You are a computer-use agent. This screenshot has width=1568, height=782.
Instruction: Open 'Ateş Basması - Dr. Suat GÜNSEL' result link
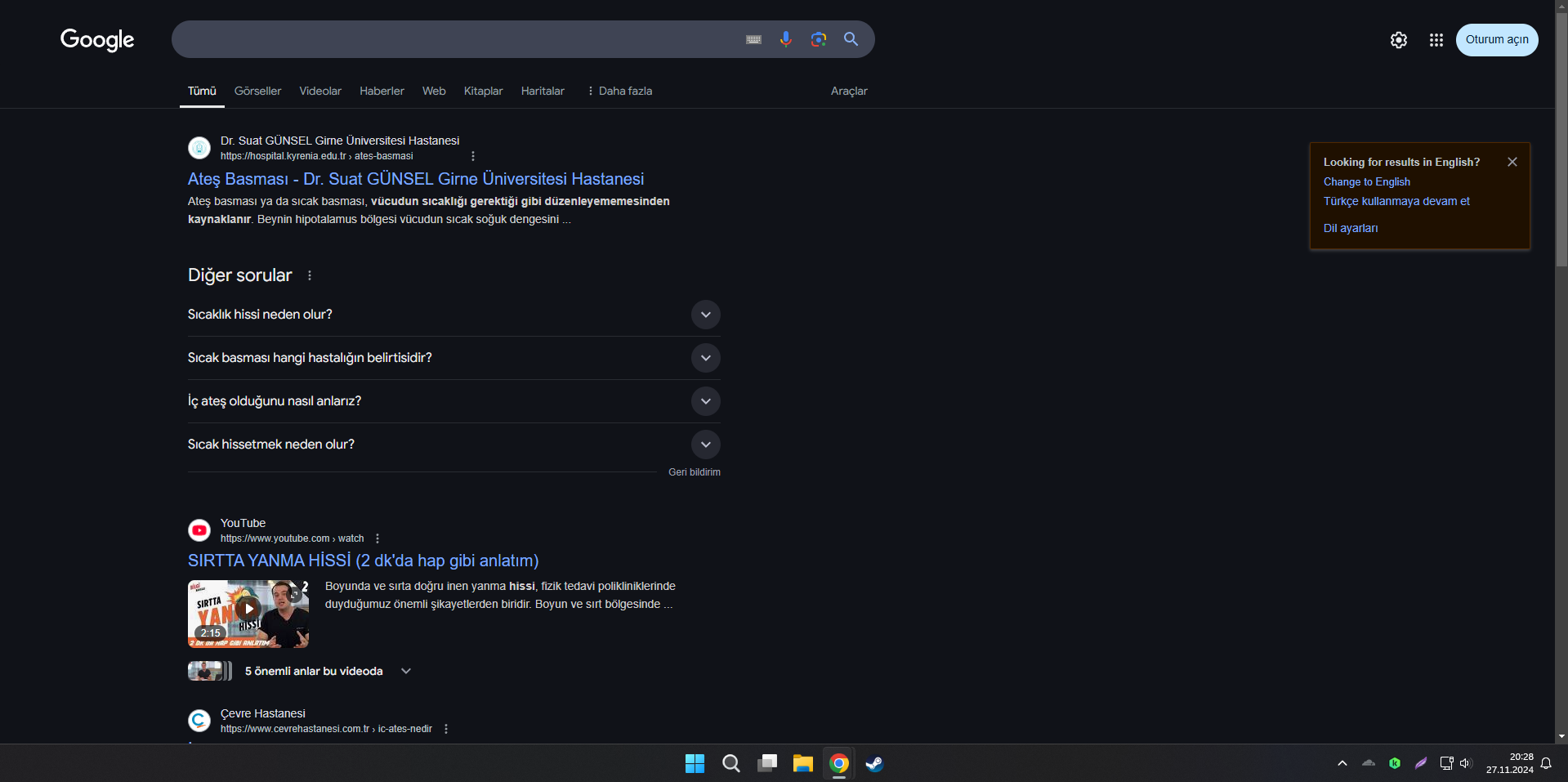point(416,179)
